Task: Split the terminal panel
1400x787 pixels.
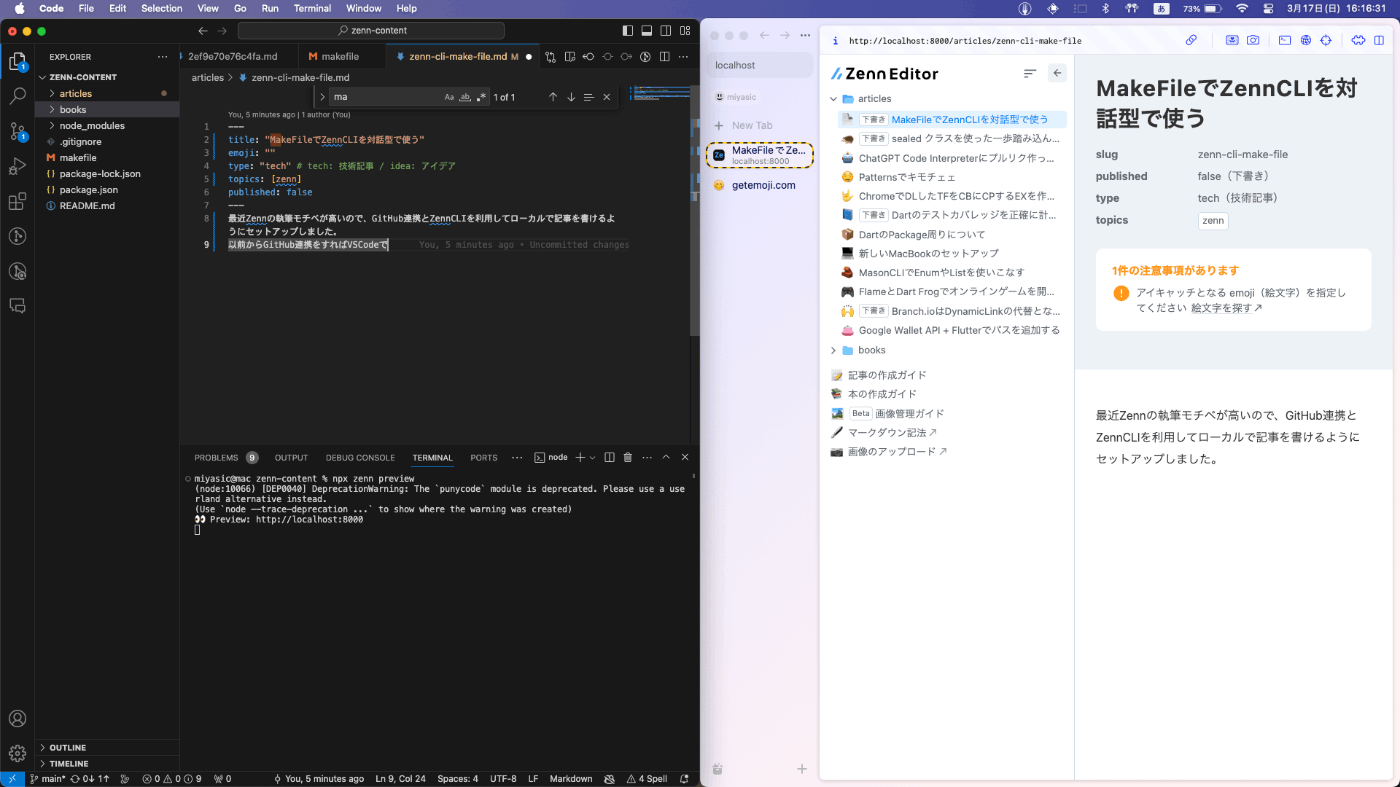Action: tap(609, 457)
